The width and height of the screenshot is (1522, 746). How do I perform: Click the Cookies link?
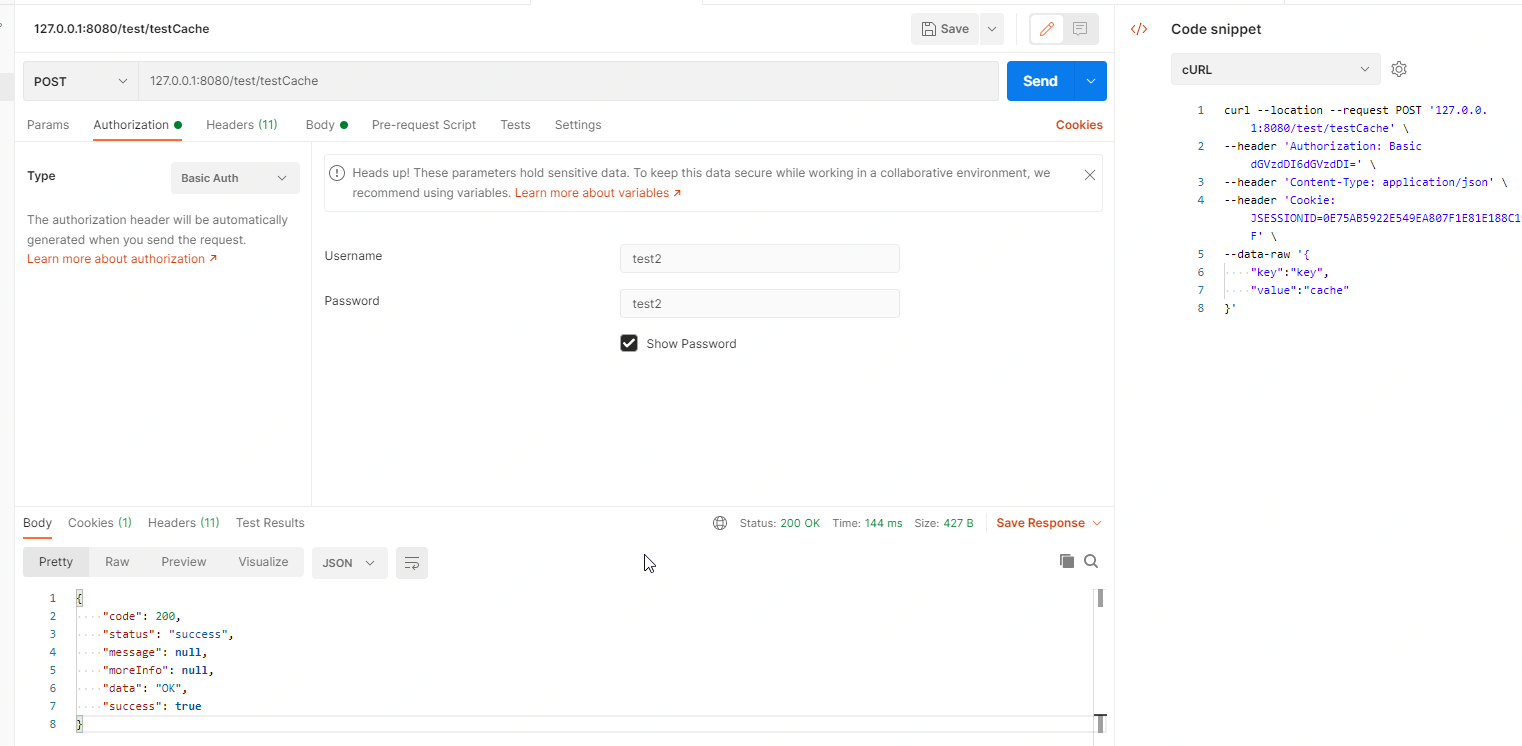point(1079,125)
